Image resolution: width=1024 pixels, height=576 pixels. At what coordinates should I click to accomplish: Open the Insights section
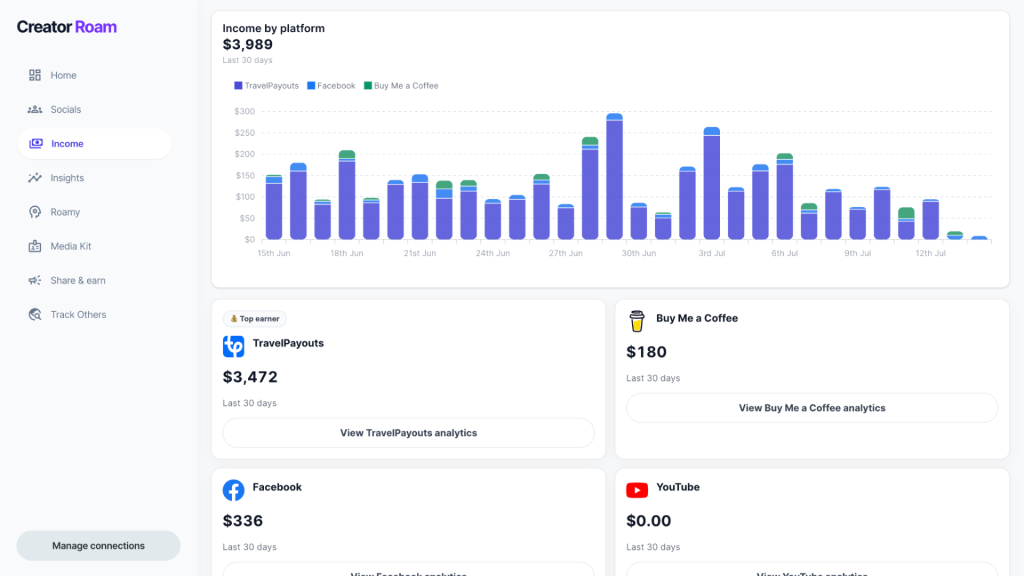[95, 178]
